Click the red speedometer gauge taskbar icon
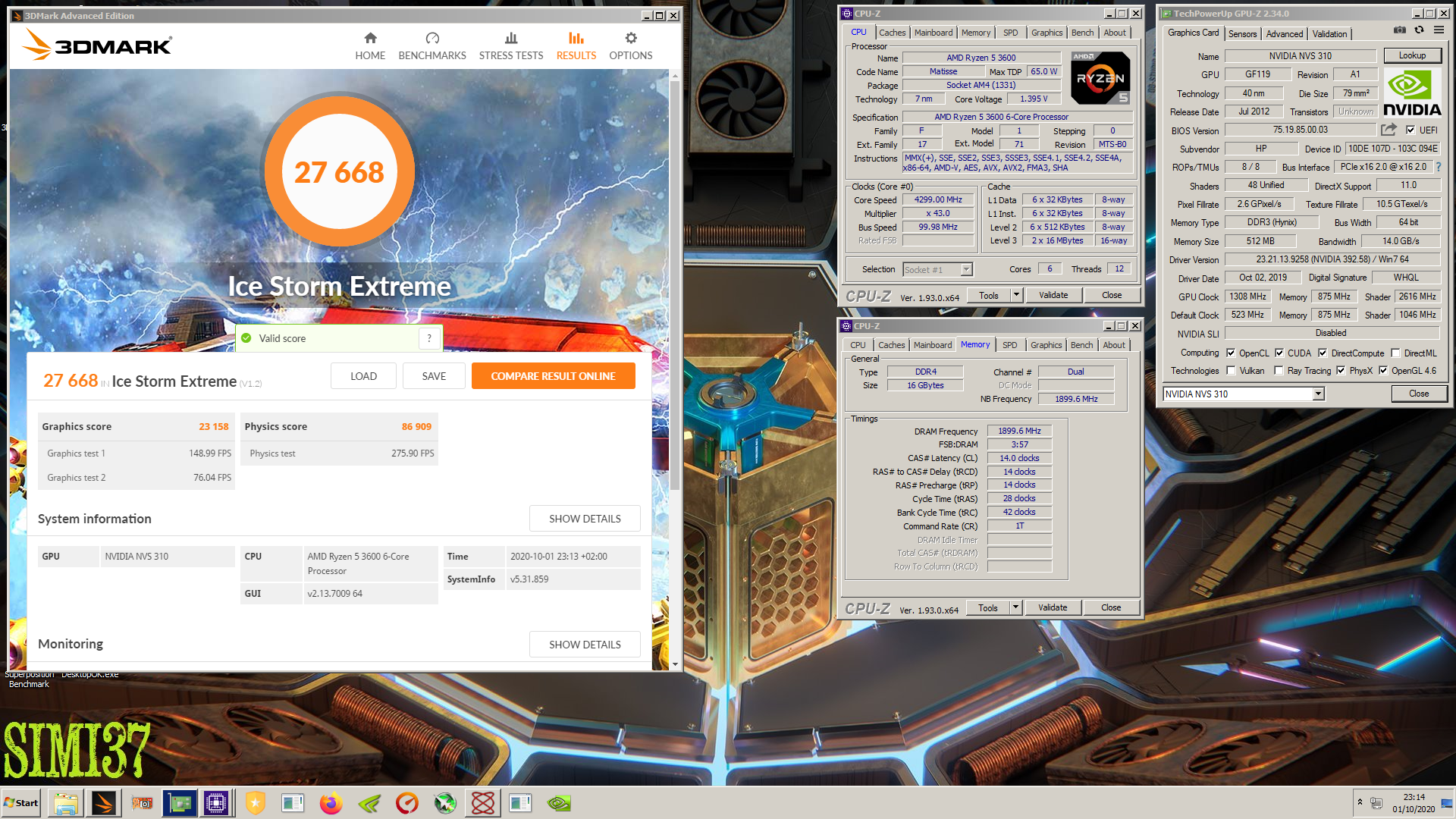 click(x=407, y=802)
